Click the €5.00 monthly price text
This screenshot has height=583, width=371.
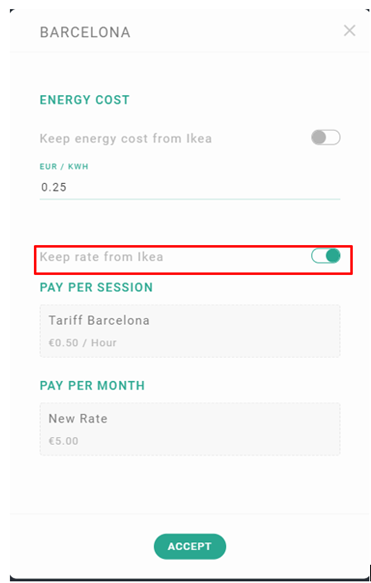pyautogui.click(x=64, y=441)
